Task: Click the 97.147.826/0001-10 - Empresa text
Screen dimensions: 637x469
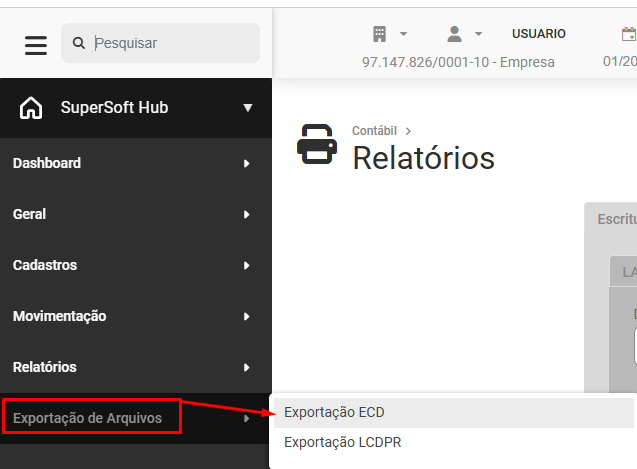Action: click(x=458, y=62)
